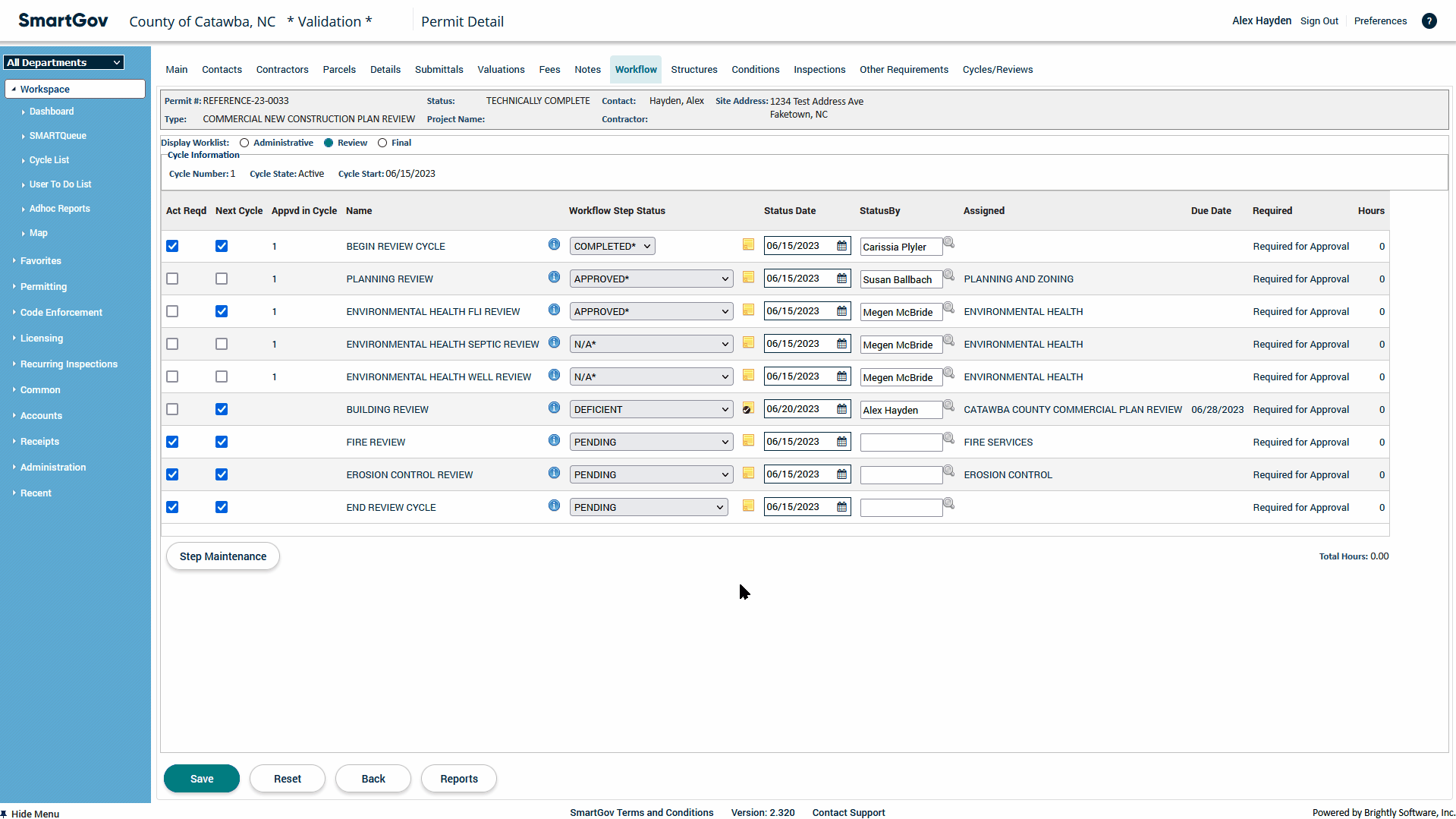This screenshot has width=1456, height=819.
Task: Click the help question mark icon
Action: [1429, 21]
